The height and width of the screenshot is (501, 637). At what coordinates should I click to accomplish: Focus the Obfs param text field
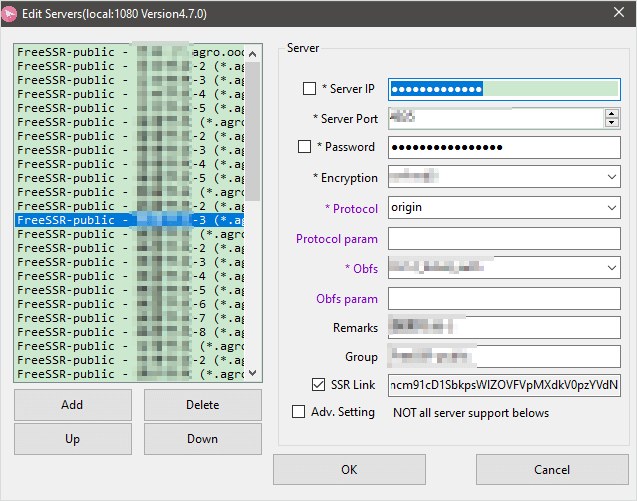pyautogui.click(x=504, y=298)
